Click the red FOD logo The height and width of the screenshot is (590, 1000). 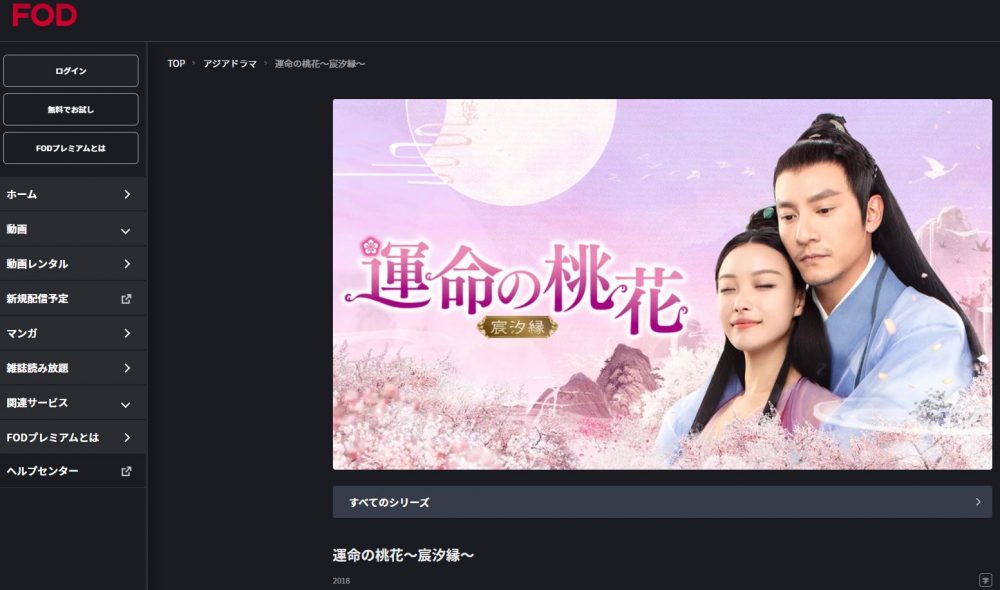(x=44, y=15)
